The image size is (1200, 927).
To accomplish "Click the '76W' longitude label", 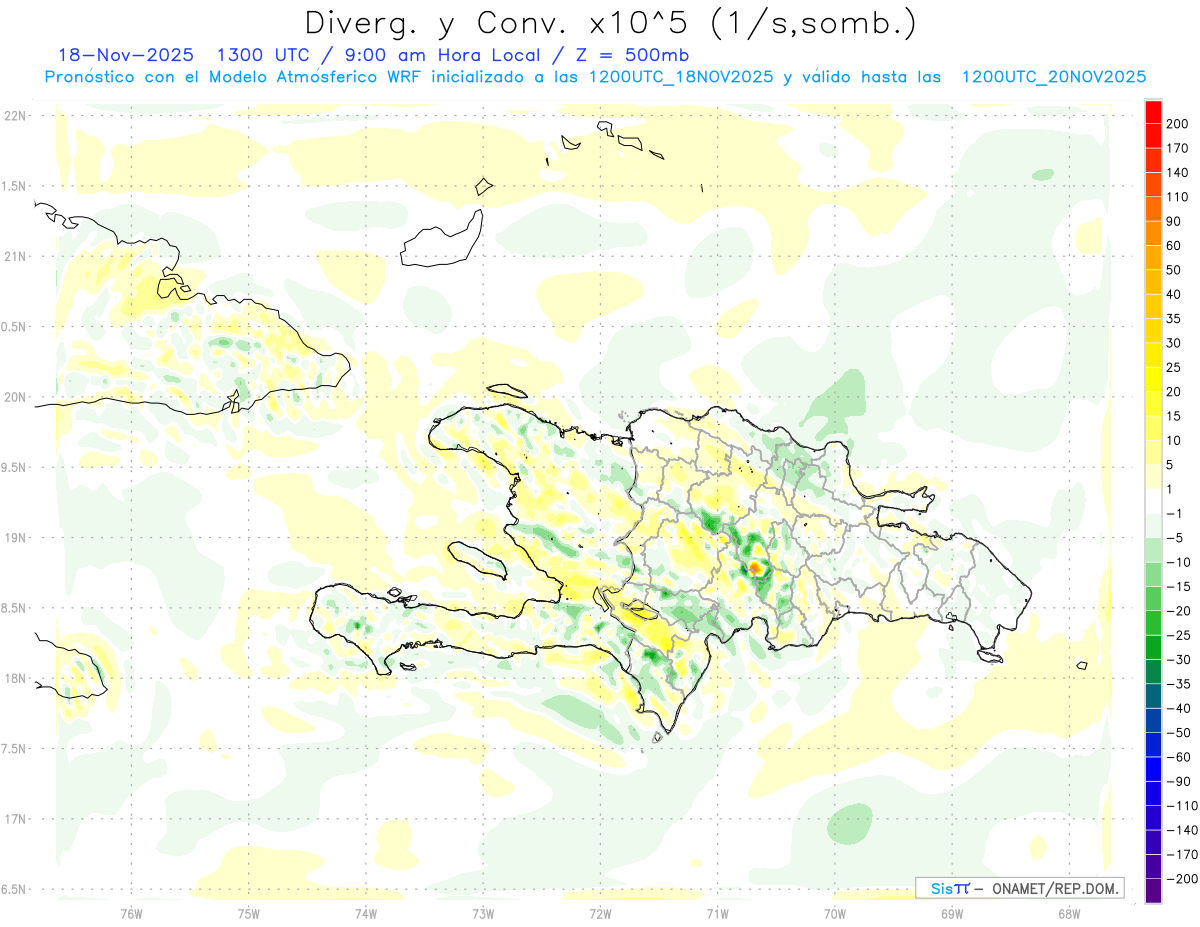I will 131,913.
